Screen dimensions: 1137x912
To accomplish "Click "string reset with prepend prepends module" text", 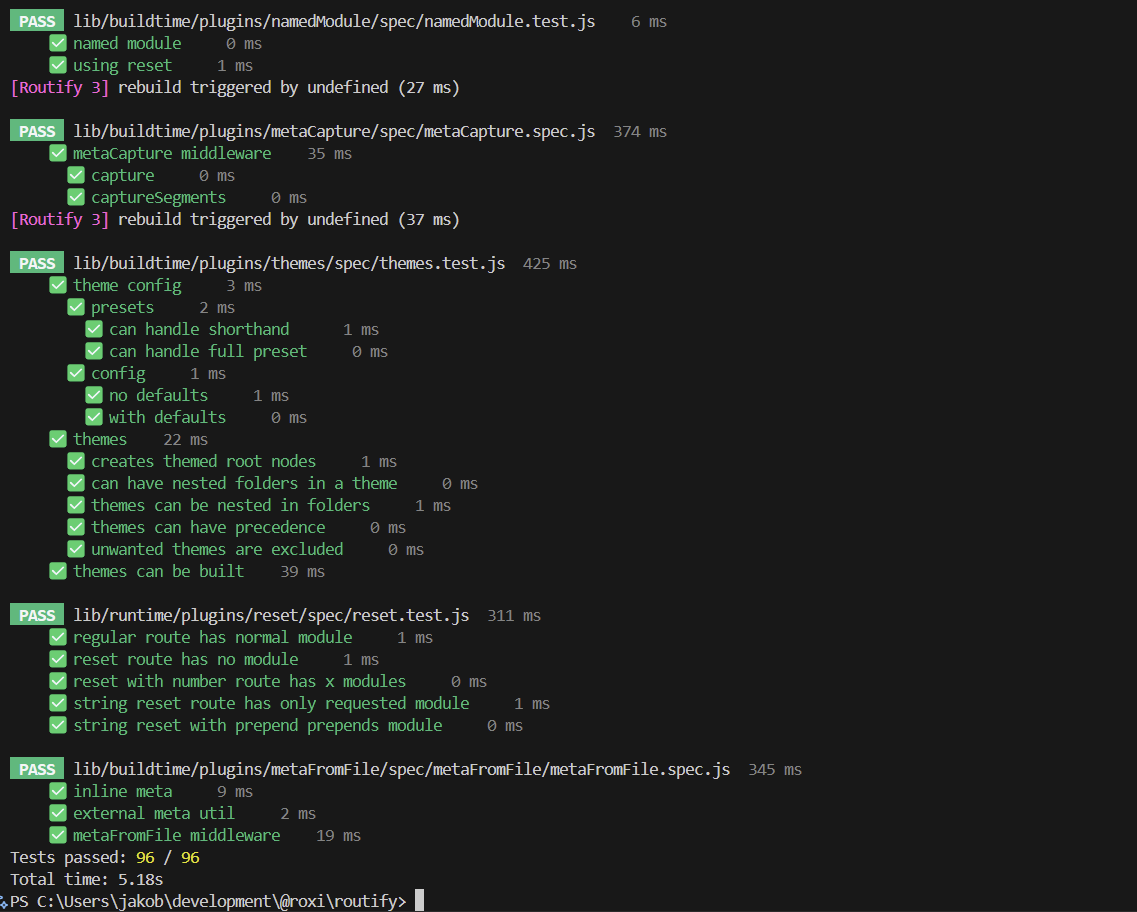I will (257, 726).
